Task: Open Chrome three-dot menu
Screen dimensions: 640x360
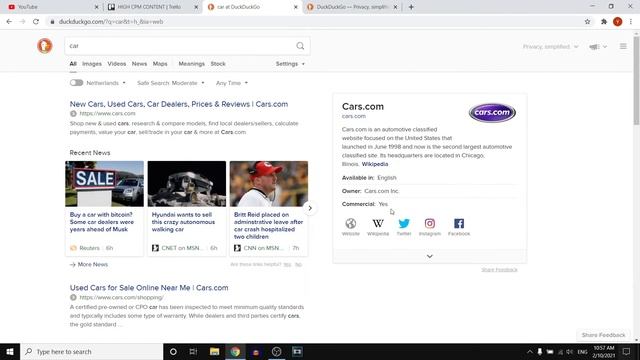Action: click(631, 22)
